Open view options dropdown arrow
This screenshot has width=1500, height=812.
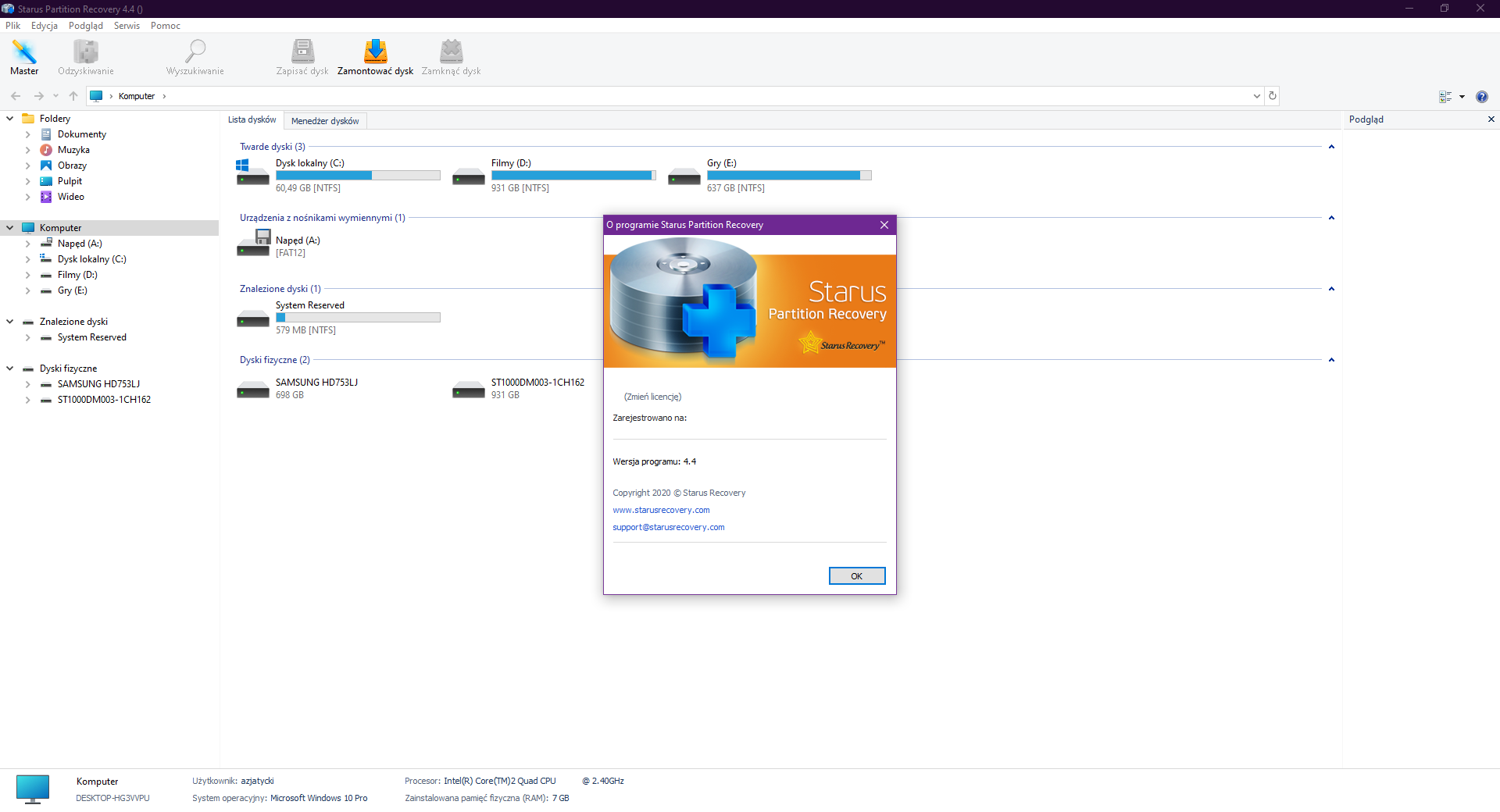pyautogui.click(x=1462, y=97)
